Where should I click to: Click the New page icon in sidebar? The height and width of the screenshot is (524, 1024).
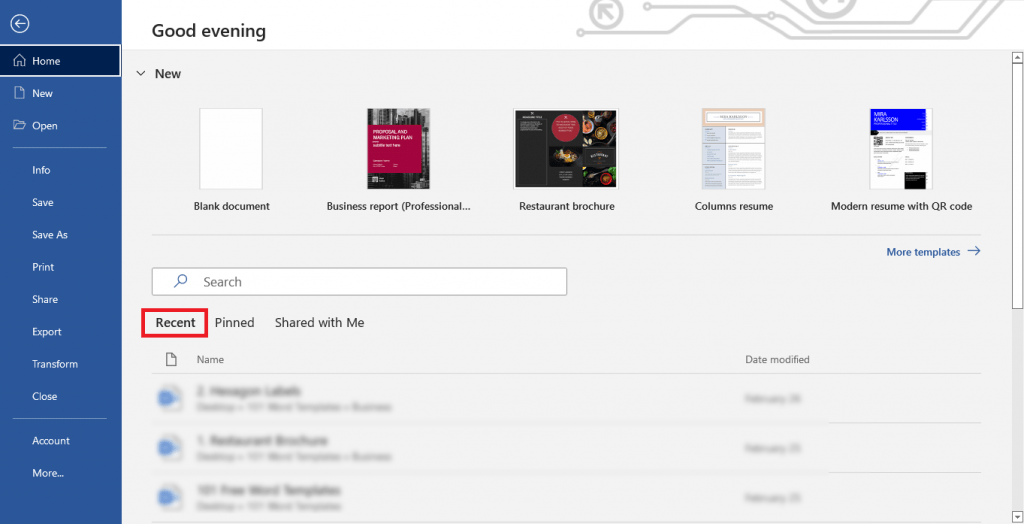coord(19,93)
